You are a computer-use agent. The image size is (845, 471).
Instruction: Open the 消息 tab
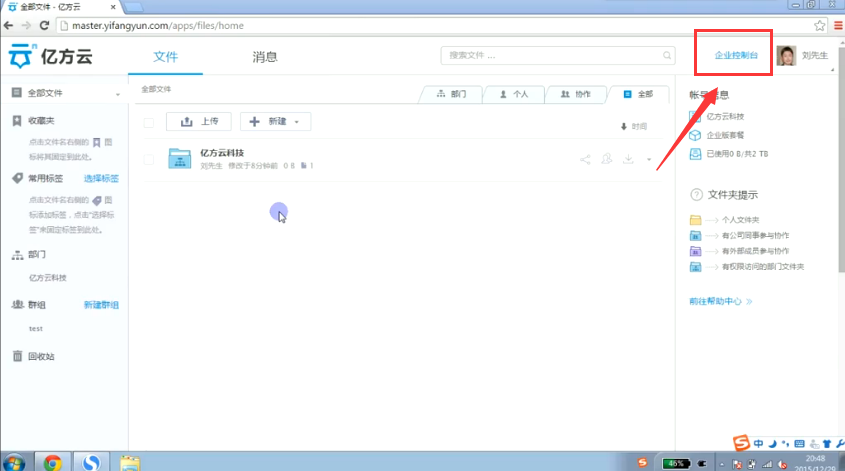pyautogui.click(x=265, y=57)
